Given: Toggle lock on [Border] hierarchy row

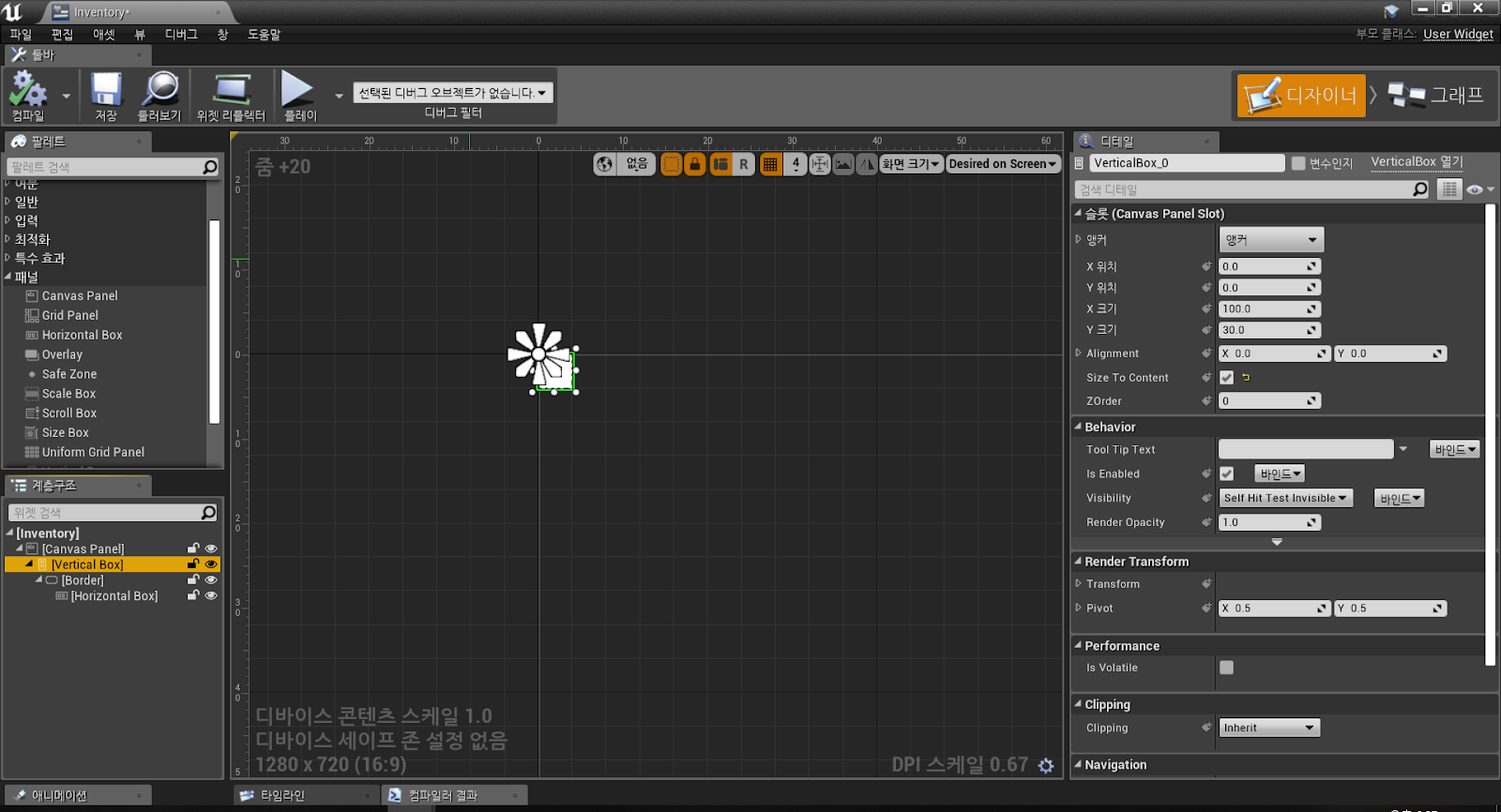Looking at the screenshot, I should [x=193, y=580].
